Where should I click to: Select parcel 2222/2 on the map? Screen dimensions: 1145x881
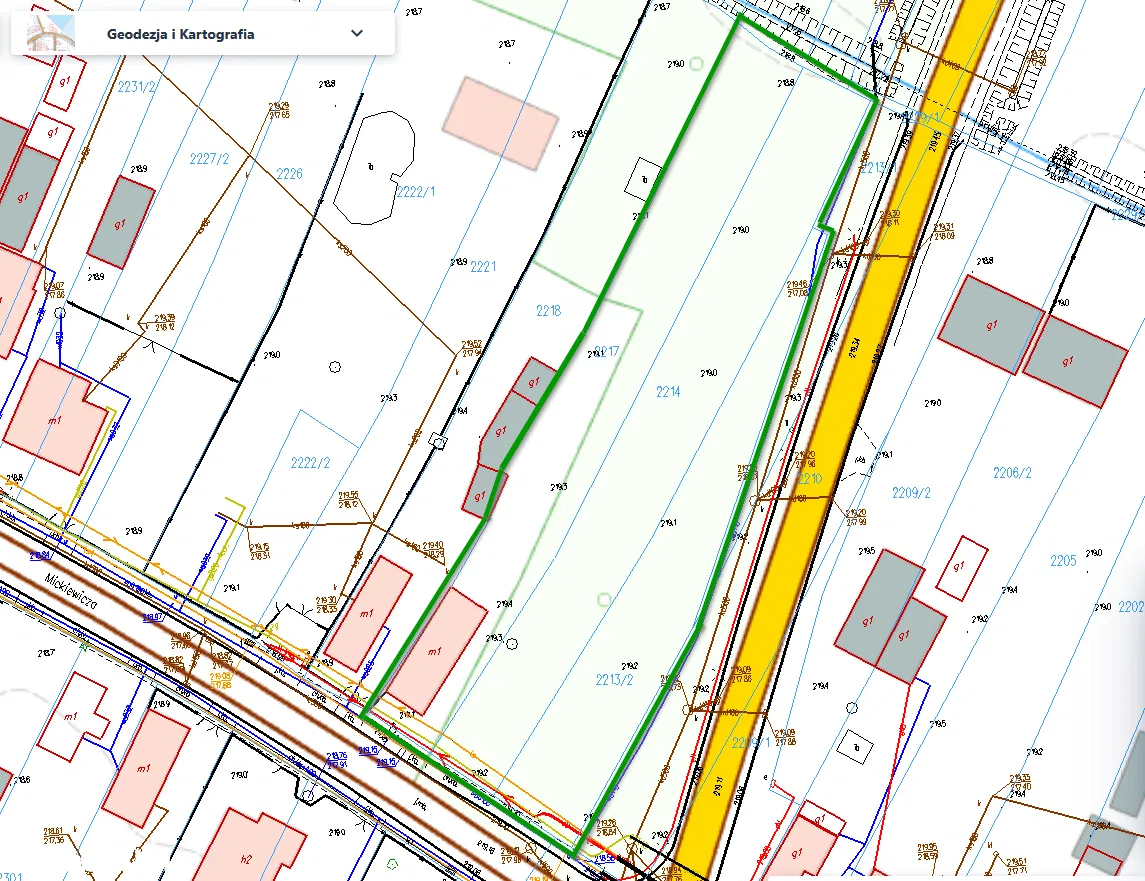point(310,462)
